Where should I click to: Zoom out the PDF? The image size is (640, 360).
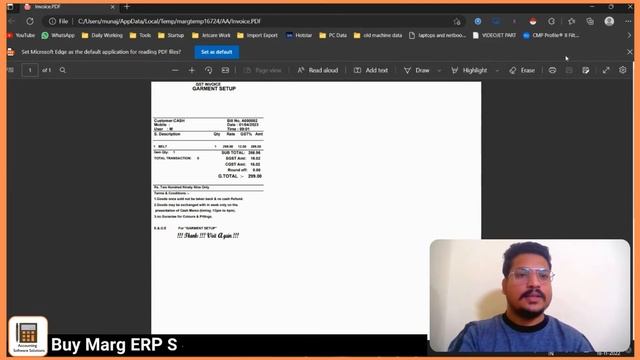pyautogui.click(x=175, y=70)
